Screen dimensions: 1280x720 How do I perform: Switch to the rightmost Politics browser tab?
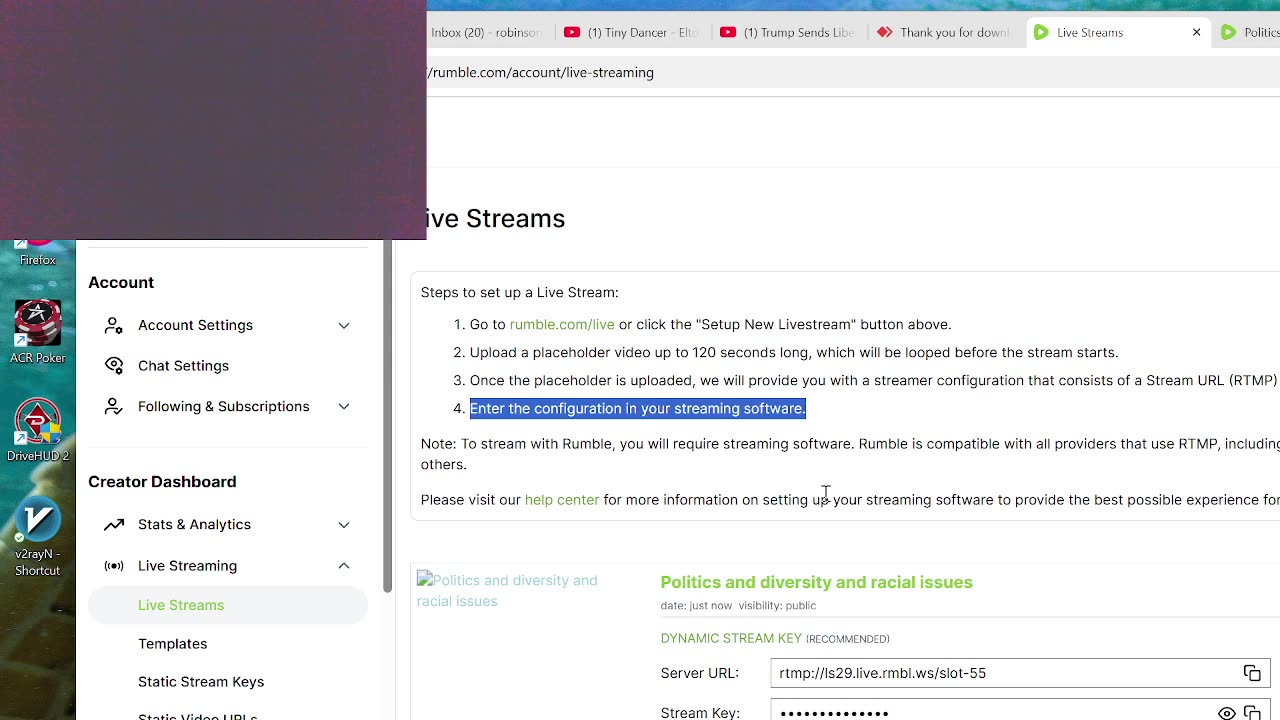pos(1250,32)
